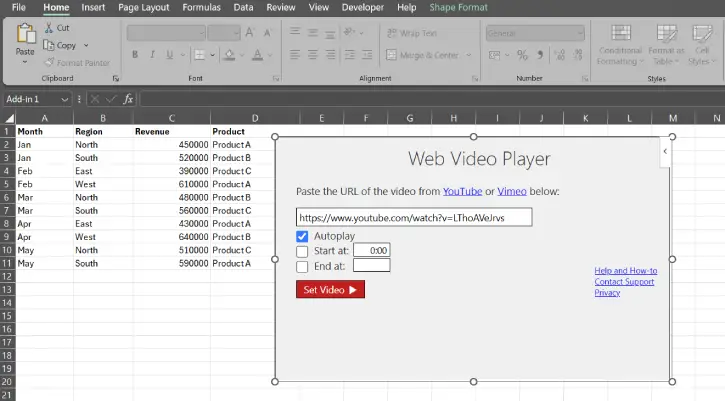Enable the Start at checkbox
The width and height of the screenshot is (725, 401).
[302, 251]
